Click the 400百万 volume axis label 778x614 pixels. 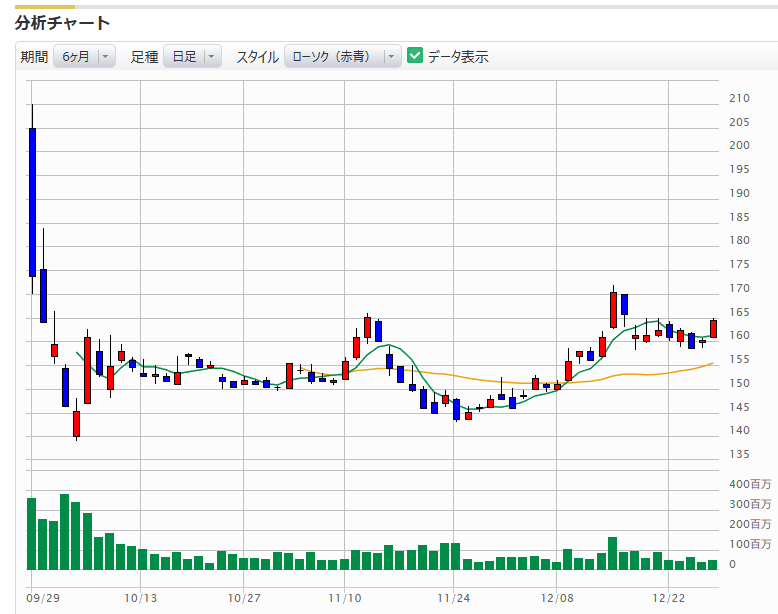(x=749, y=484)
